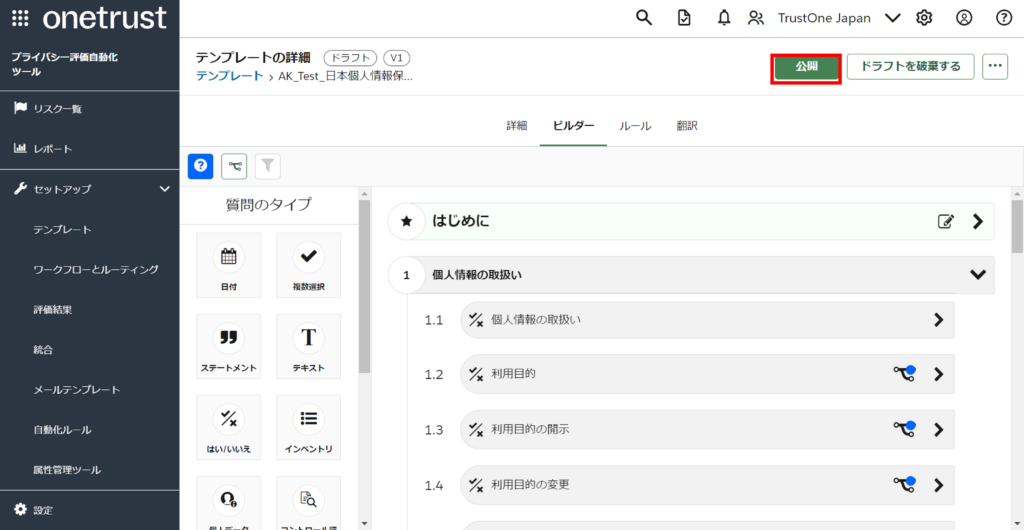Collapse section 1 個人情報の取扱い
The height and width of the screenshot is (530, 1024).
point(978,275)
